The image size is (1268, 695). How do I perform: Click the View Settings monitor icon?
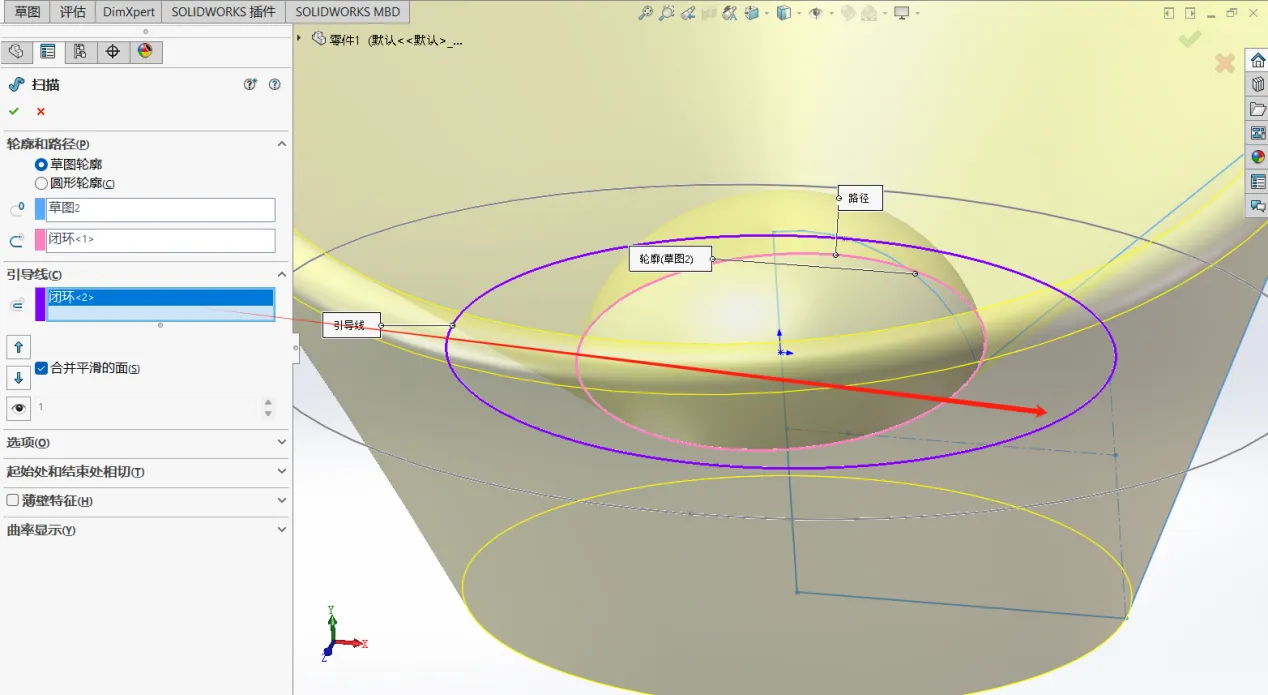pyautogui.click(x=901, y=13)
